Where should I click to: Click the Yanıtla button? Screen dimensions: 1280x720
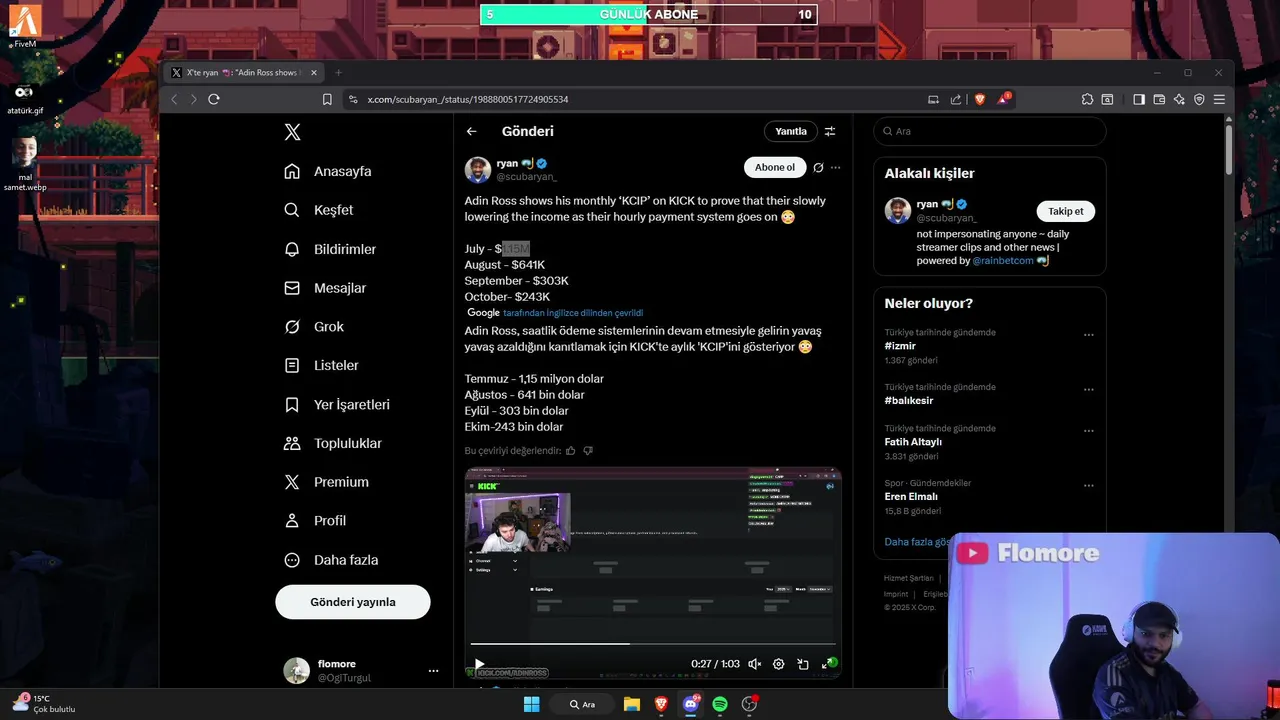click(x=790, y=131)
